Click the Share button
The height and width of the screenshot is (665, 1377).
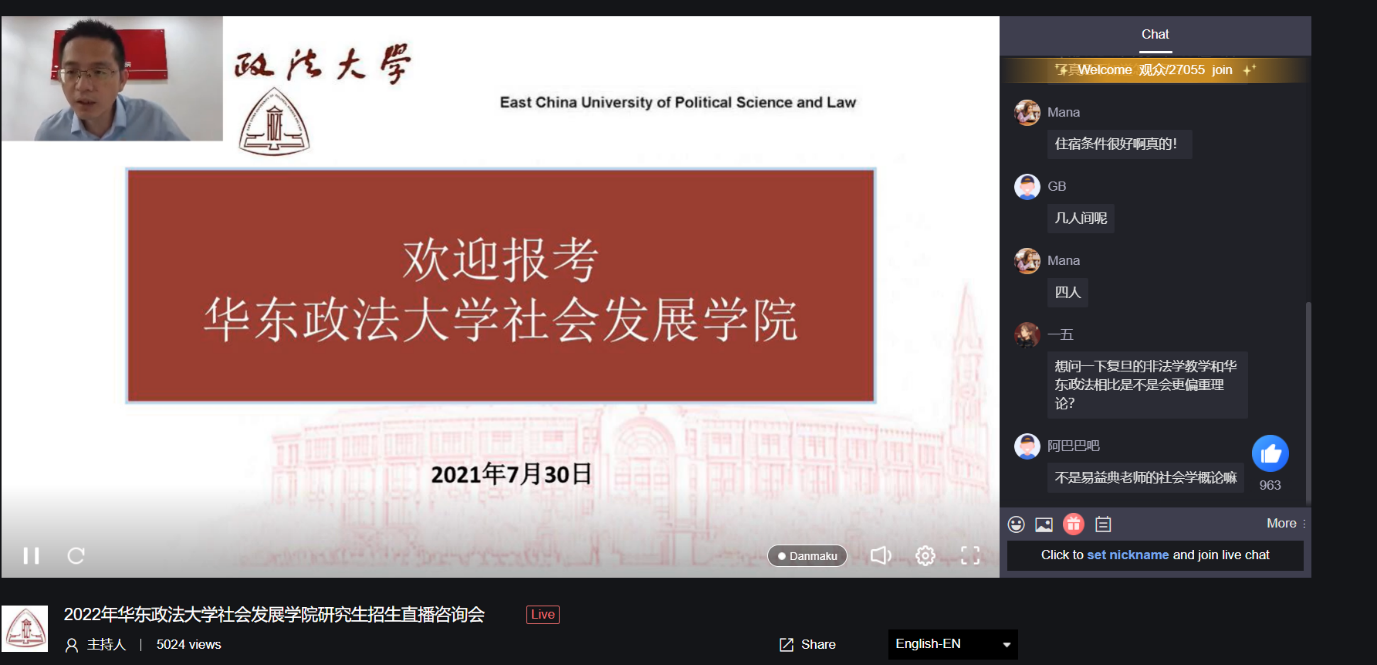point(807,644)
